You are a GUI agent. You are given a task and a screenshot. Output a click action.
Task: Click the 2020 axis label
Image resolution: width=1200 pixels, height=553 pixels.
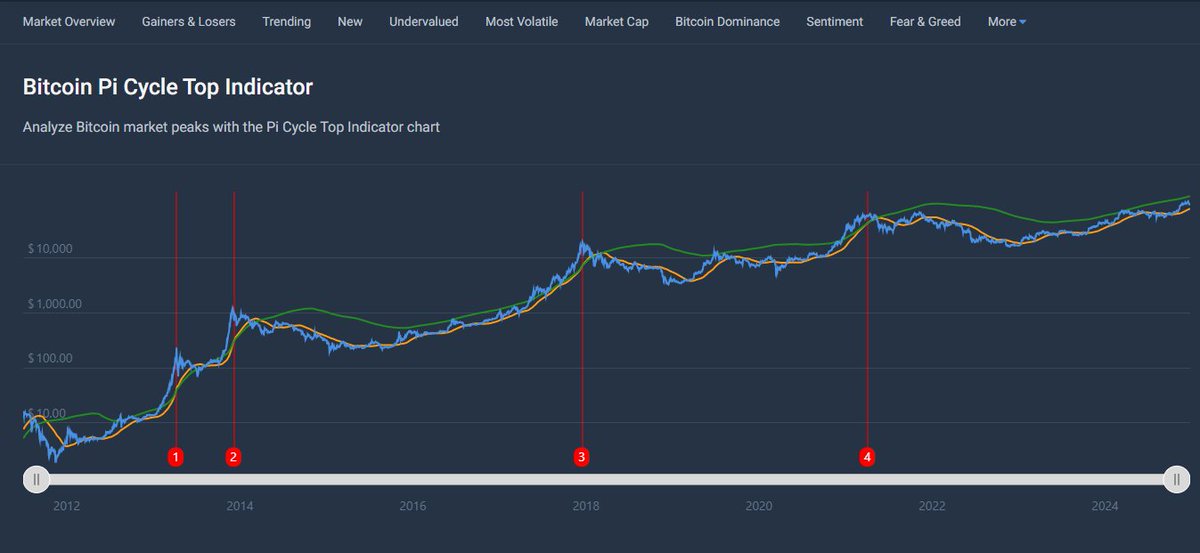pyautogui.click(x=759, y=506)
